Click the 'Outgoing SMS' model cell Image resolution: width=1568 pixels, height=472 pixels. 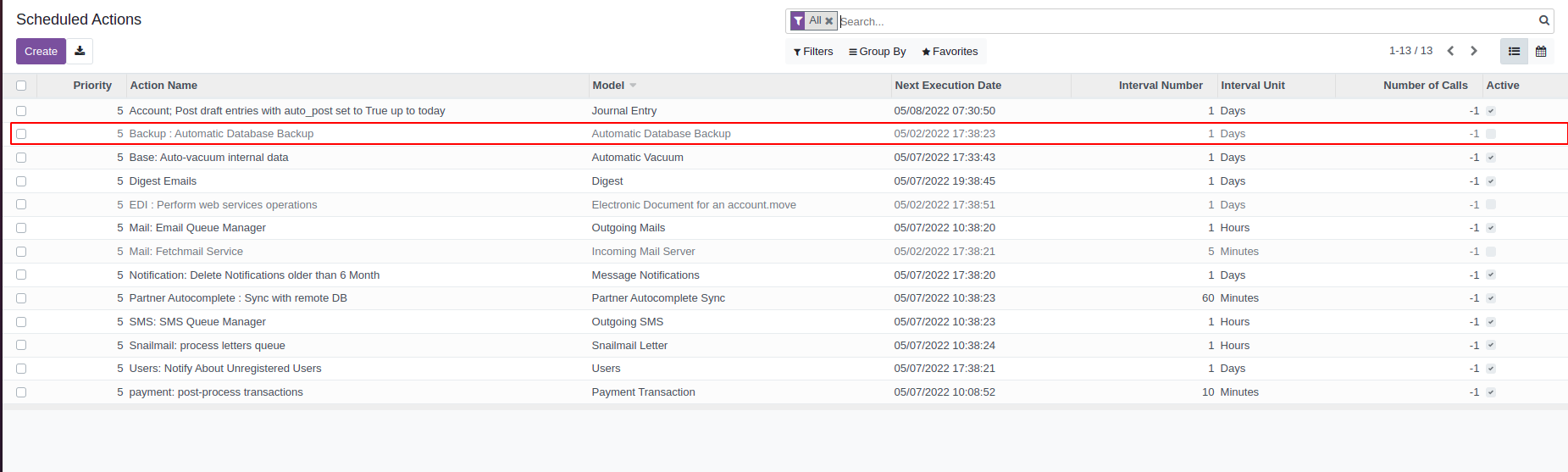coord(628,322)
